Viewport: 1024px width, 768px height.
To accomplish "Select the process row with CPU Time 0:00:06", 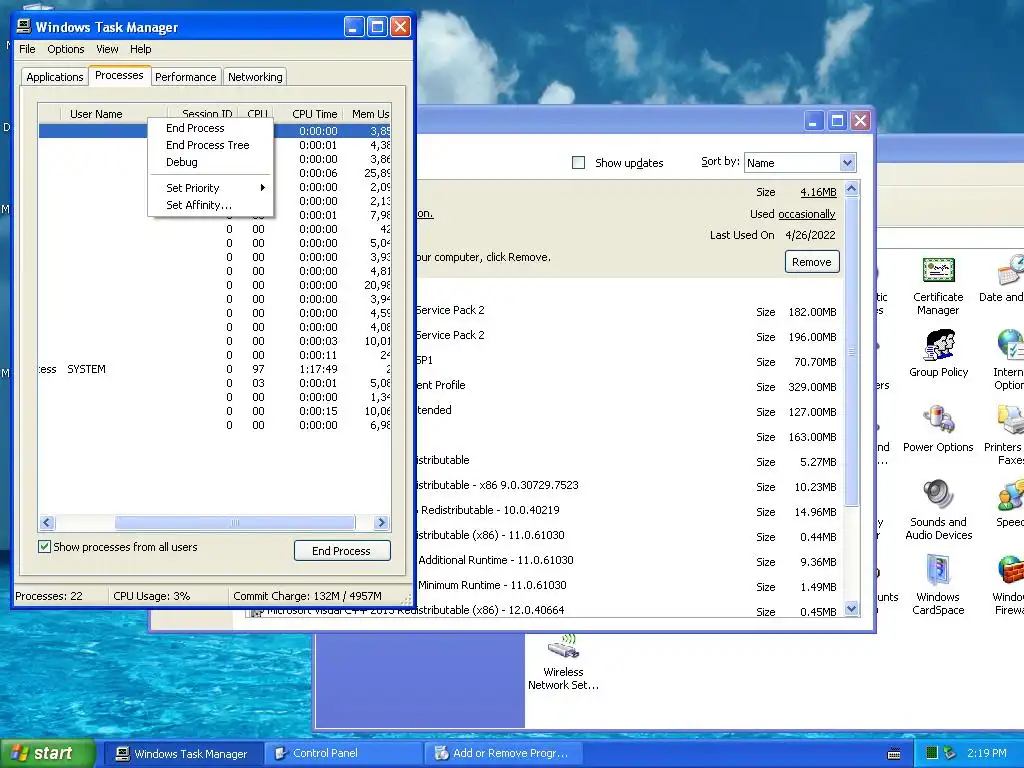I will [x=214, y=173].
